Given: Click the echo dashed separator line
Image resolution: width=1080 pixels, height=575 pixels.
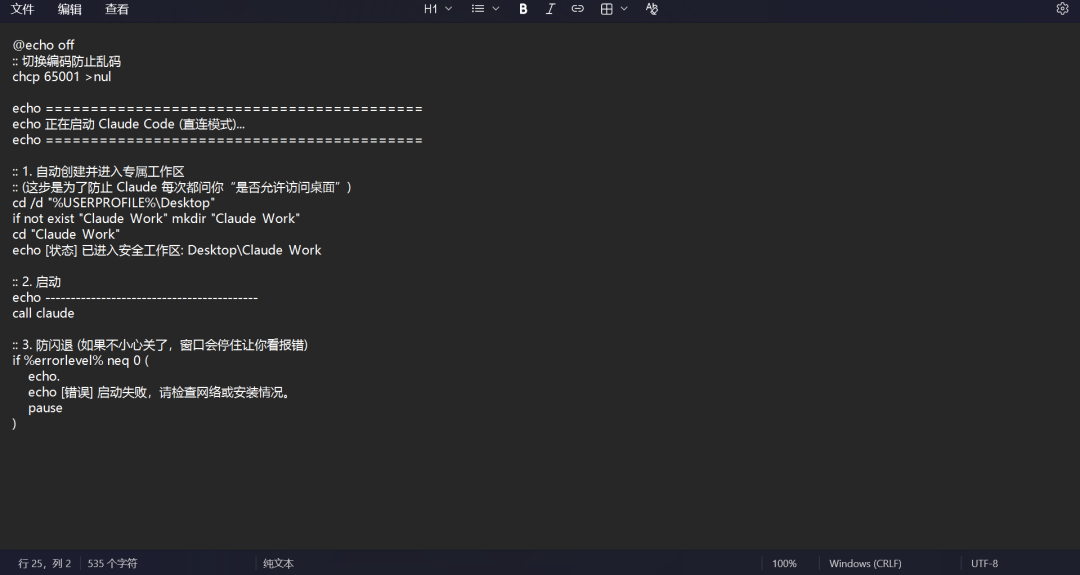Looking at the screenshot, I should (135, 297).
